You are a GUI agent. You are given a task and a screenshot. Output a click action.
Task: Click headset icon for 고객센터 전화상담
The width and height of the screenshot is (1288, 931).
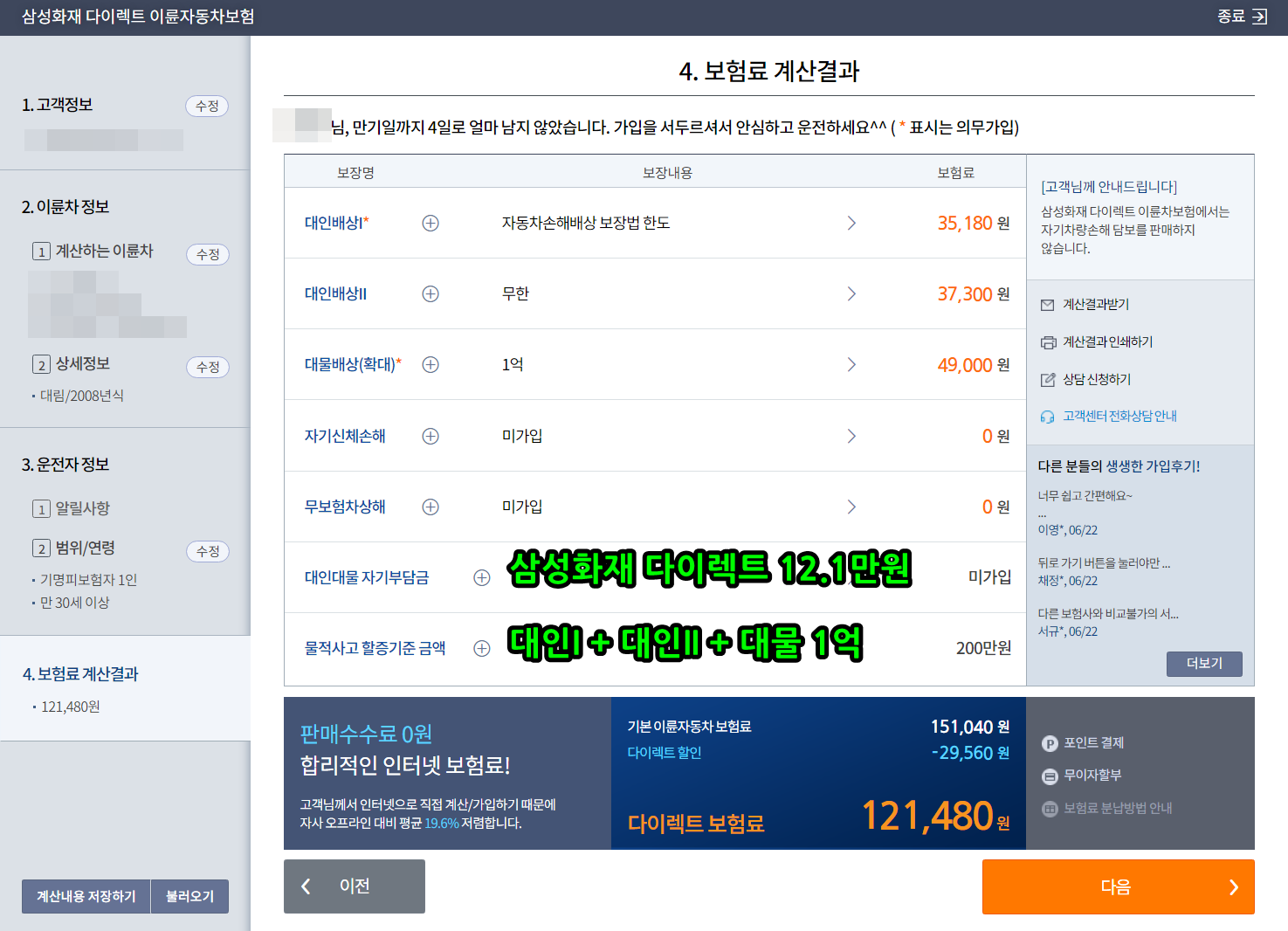[x=1048, y=417]
